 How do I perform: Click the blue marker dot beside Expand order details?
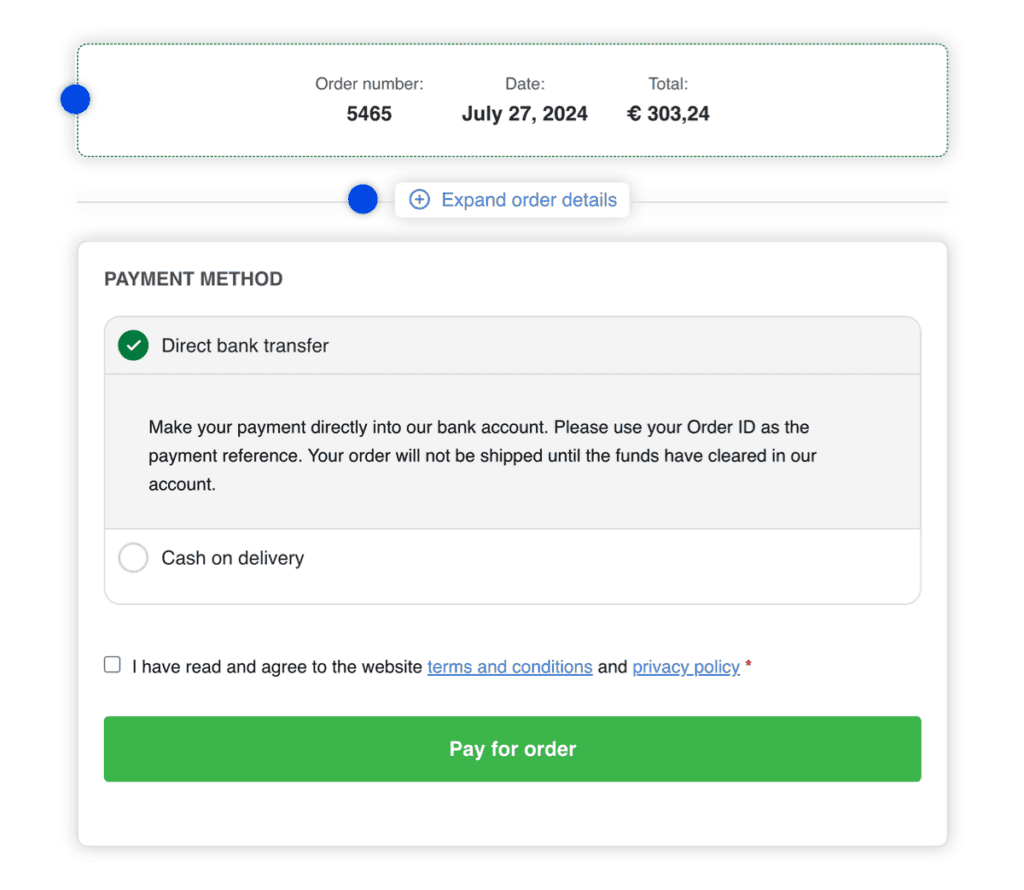pyautogui.click(x=362, y=199)
